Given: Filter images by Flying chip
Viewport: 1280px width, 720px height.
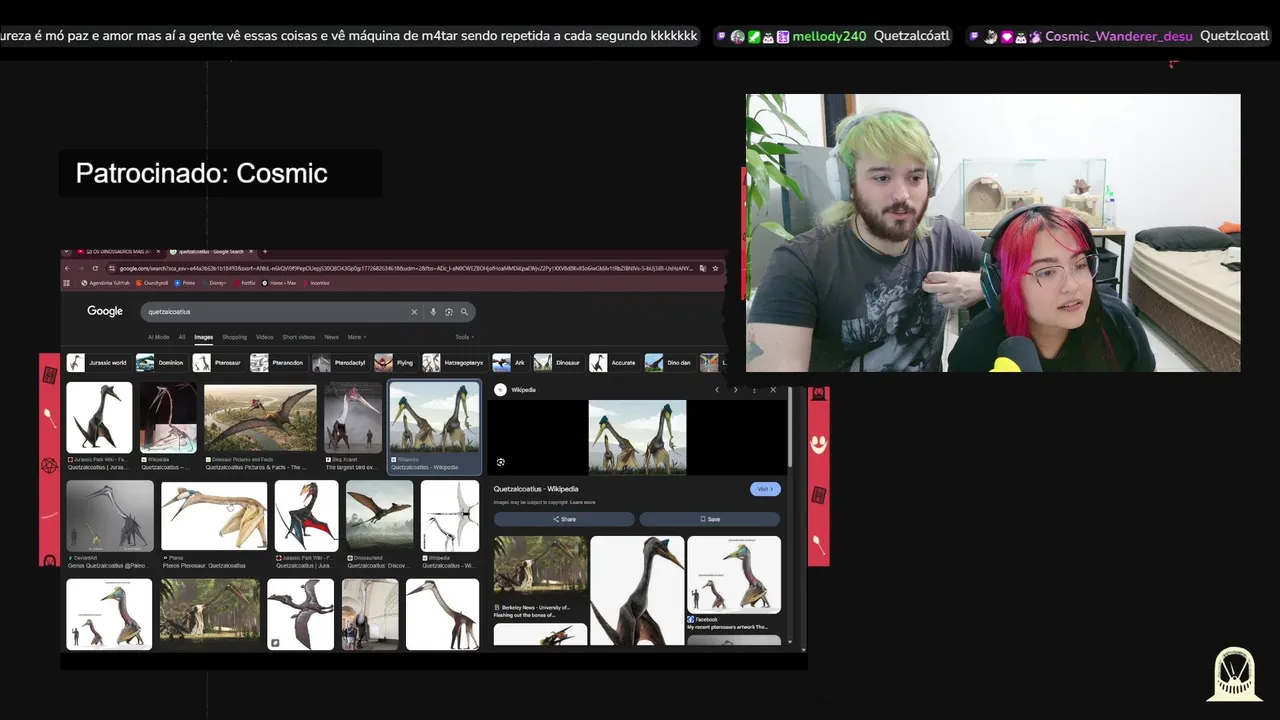Looking at the screenshot, I should pos(395,363).
